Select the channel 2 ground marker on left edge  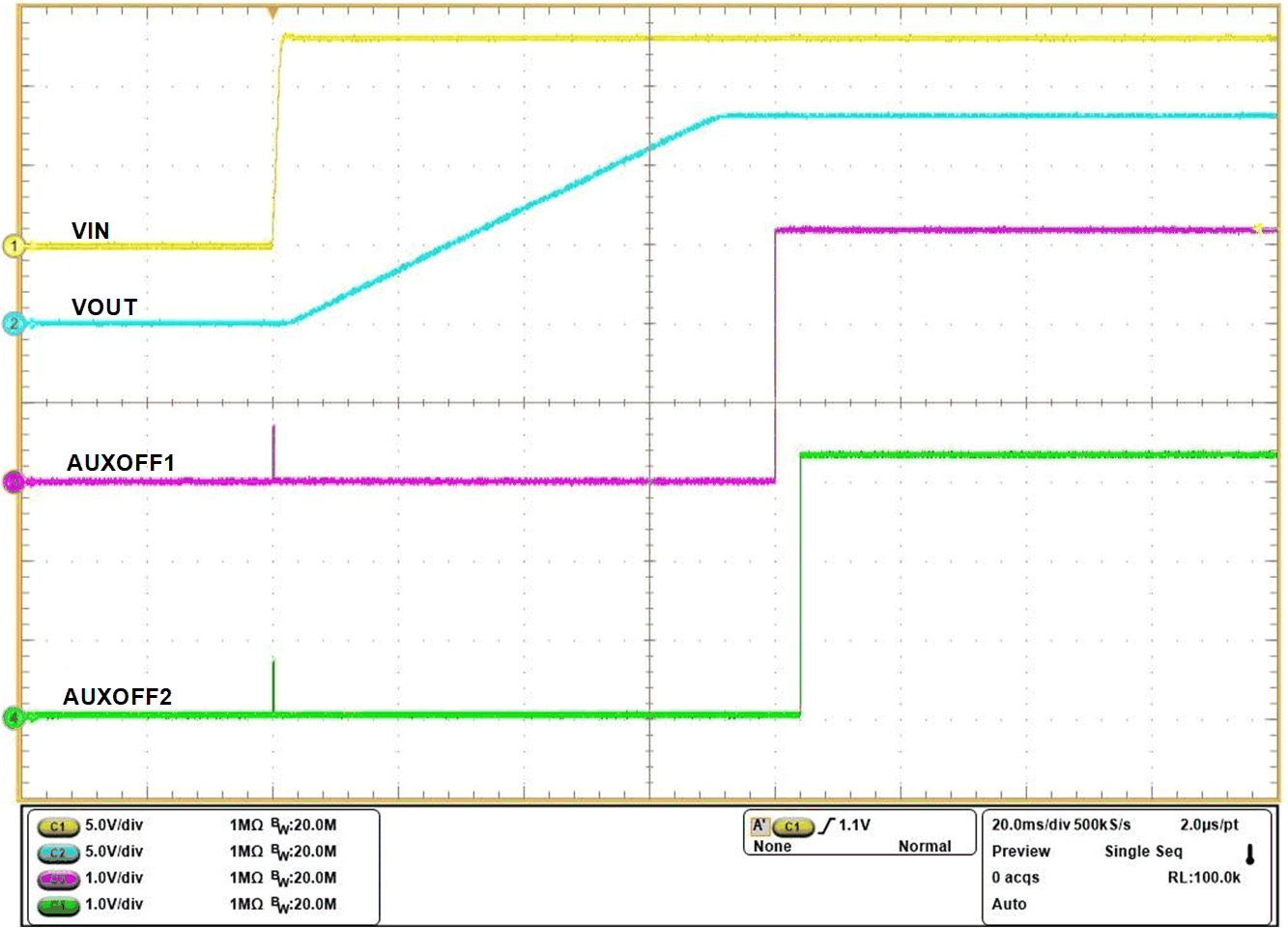14,324
